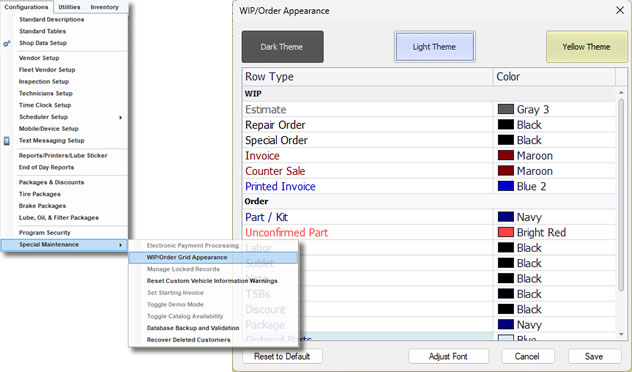The width and height of the screenshot is (632, 372).
Task: Click the gear icon beside Shop Data Setup
Action: 6,44
